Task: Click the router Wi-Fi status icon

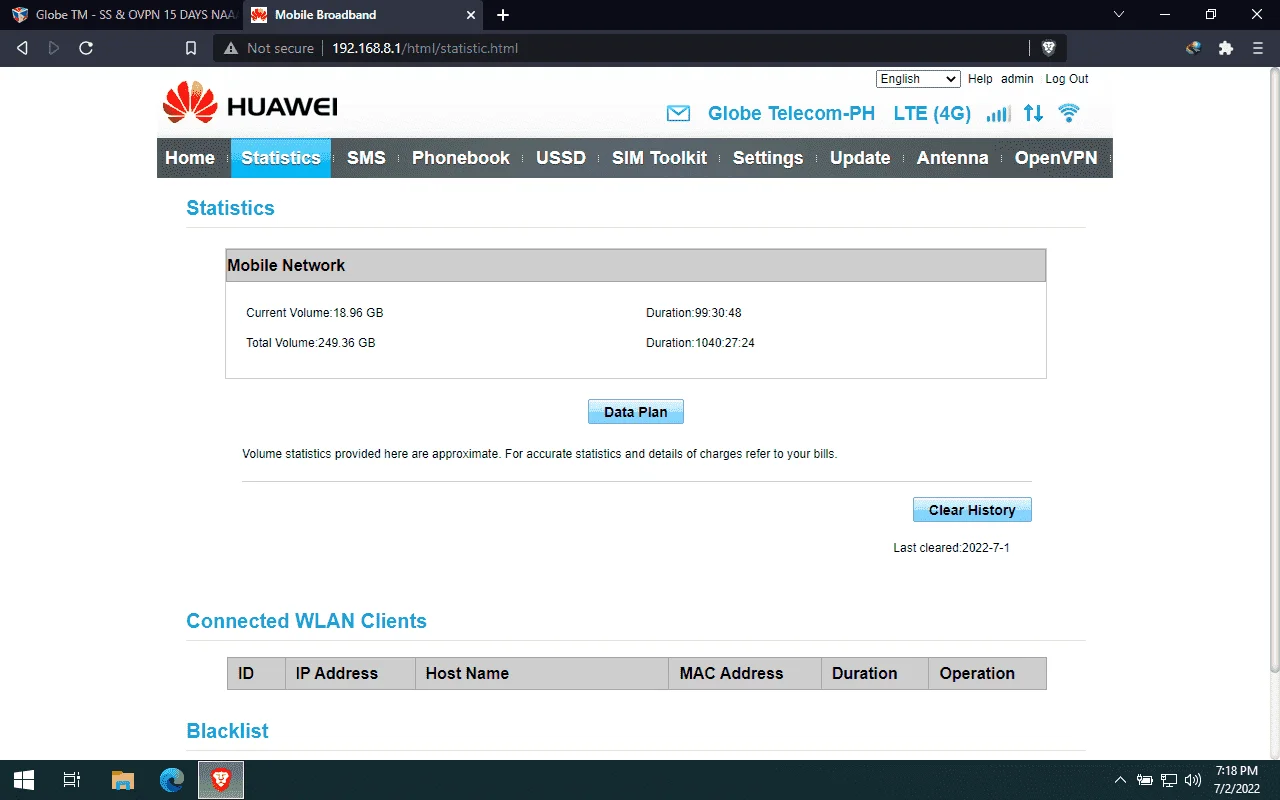Action: [x=1069, y=113]
